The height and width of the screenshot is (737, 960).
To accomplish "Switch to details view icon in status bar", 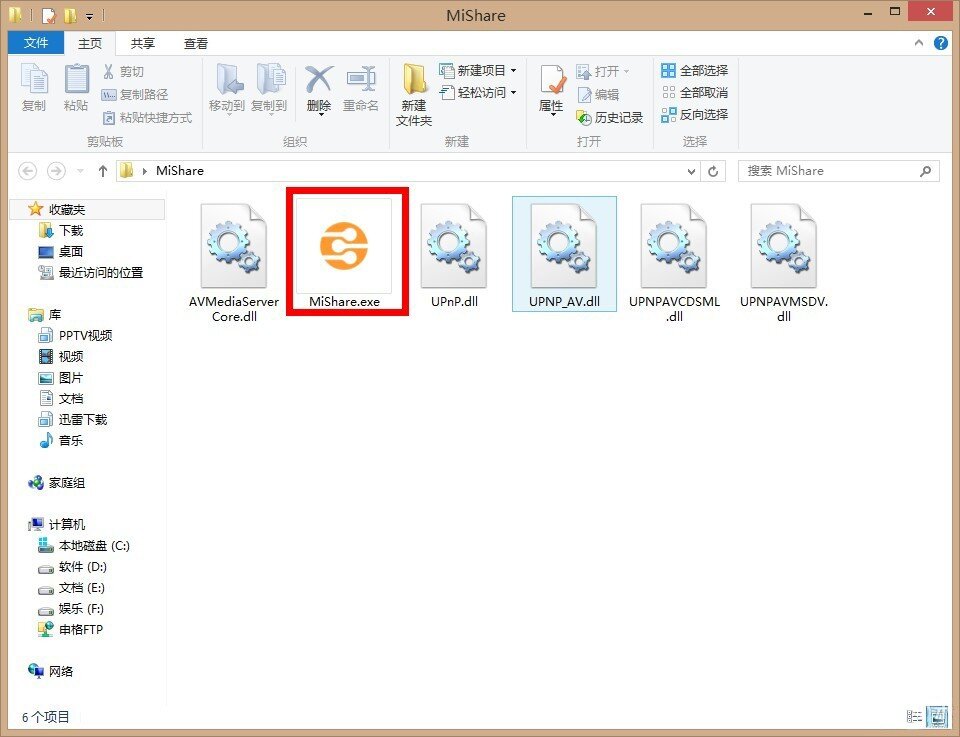I will point(914,716).
